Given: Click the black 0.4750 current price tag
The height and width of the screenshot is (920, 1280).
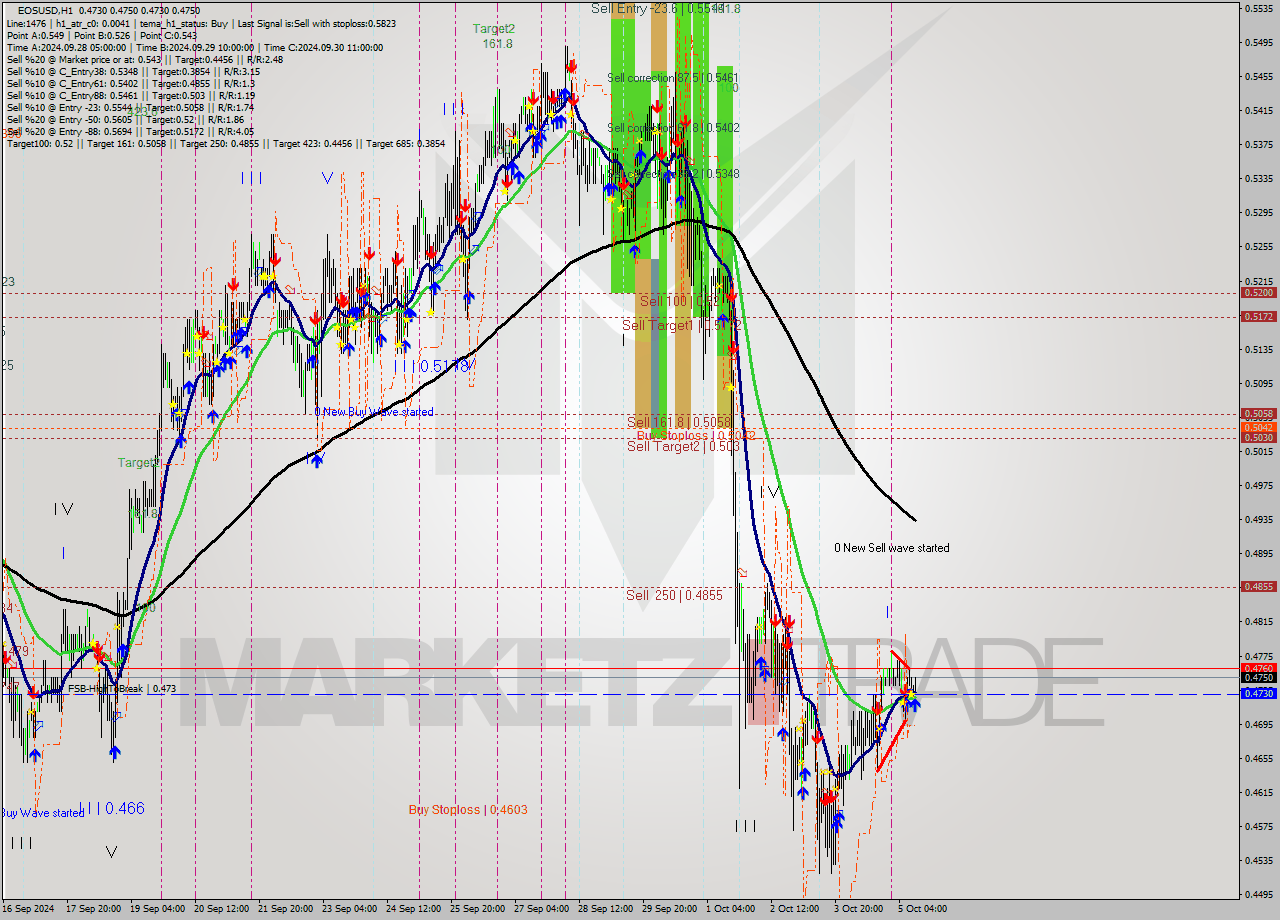Looking at the screenshot, I should (x=1258, y=677).
